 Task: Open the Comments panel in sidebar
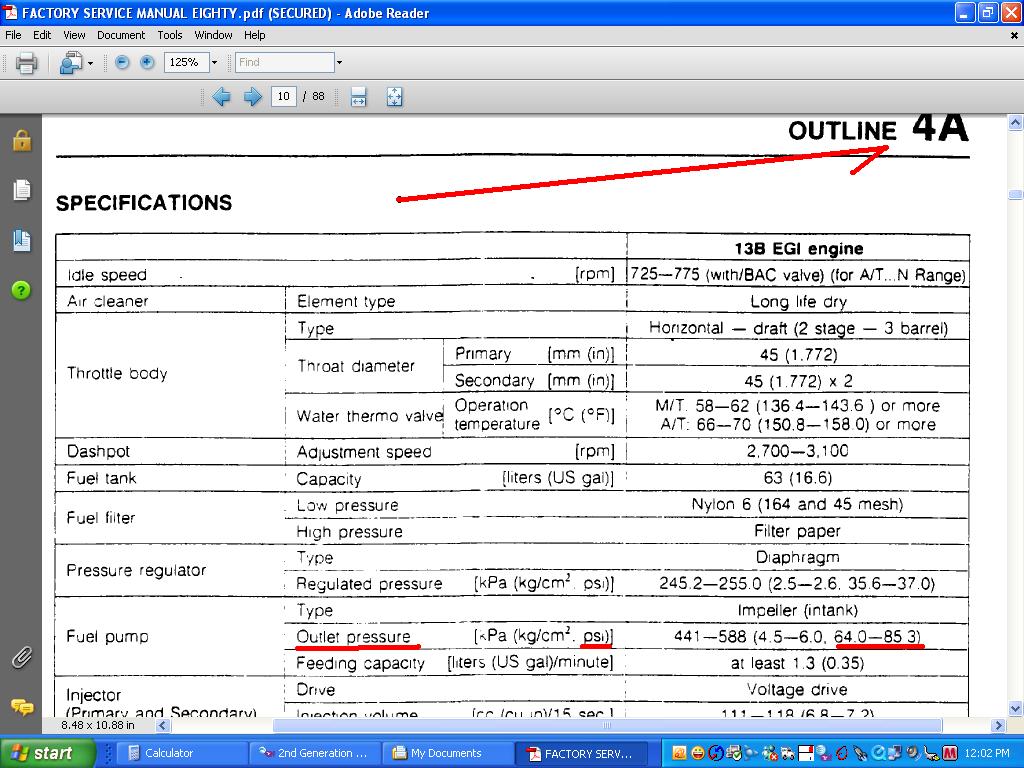click(21, 706)
